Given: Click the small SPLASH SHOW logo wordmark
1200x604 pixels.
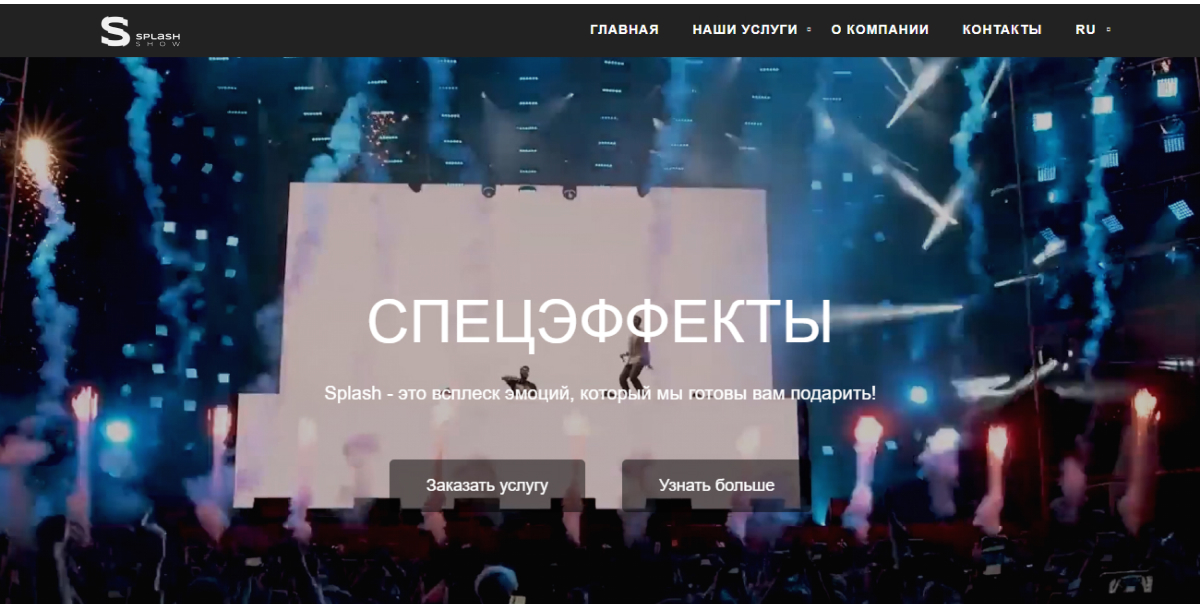Looking at the screenshot, I should coord(157,40).
